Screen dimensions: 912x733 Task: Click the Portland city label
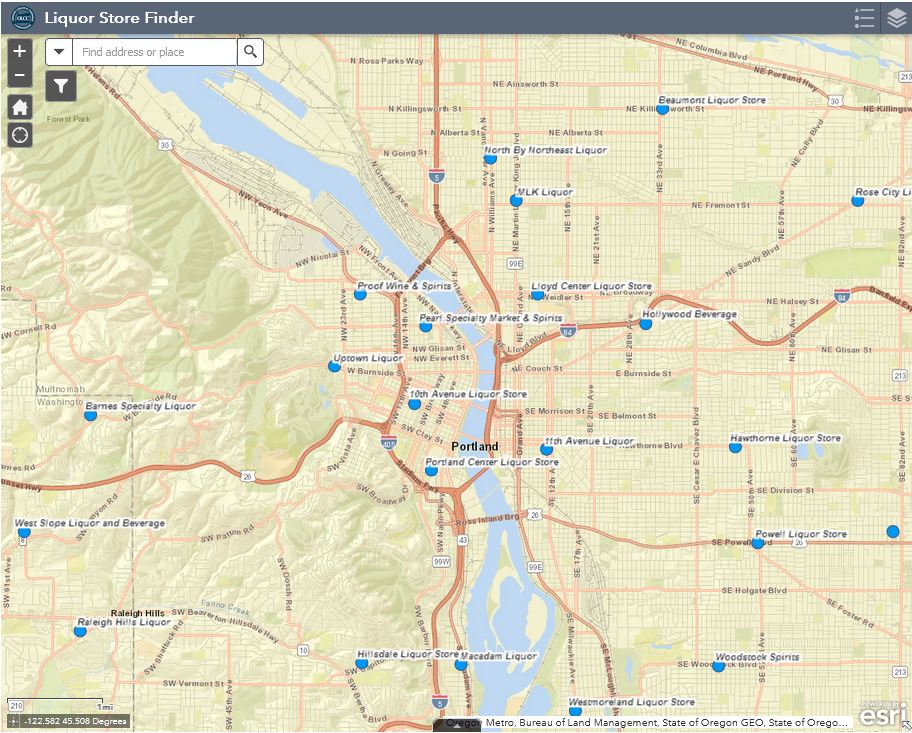[475, 446]
